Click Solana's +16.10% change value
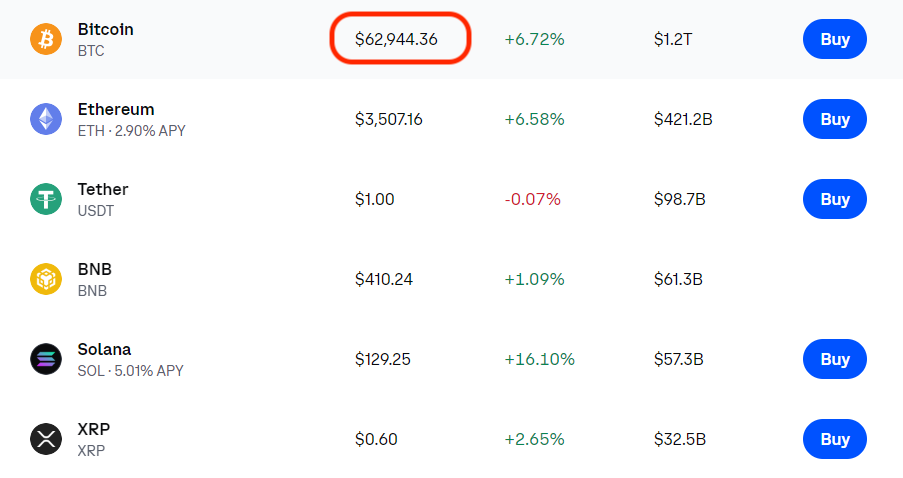Screen dimensions: 903x478 pyautogui.click(x=538, y=359)
